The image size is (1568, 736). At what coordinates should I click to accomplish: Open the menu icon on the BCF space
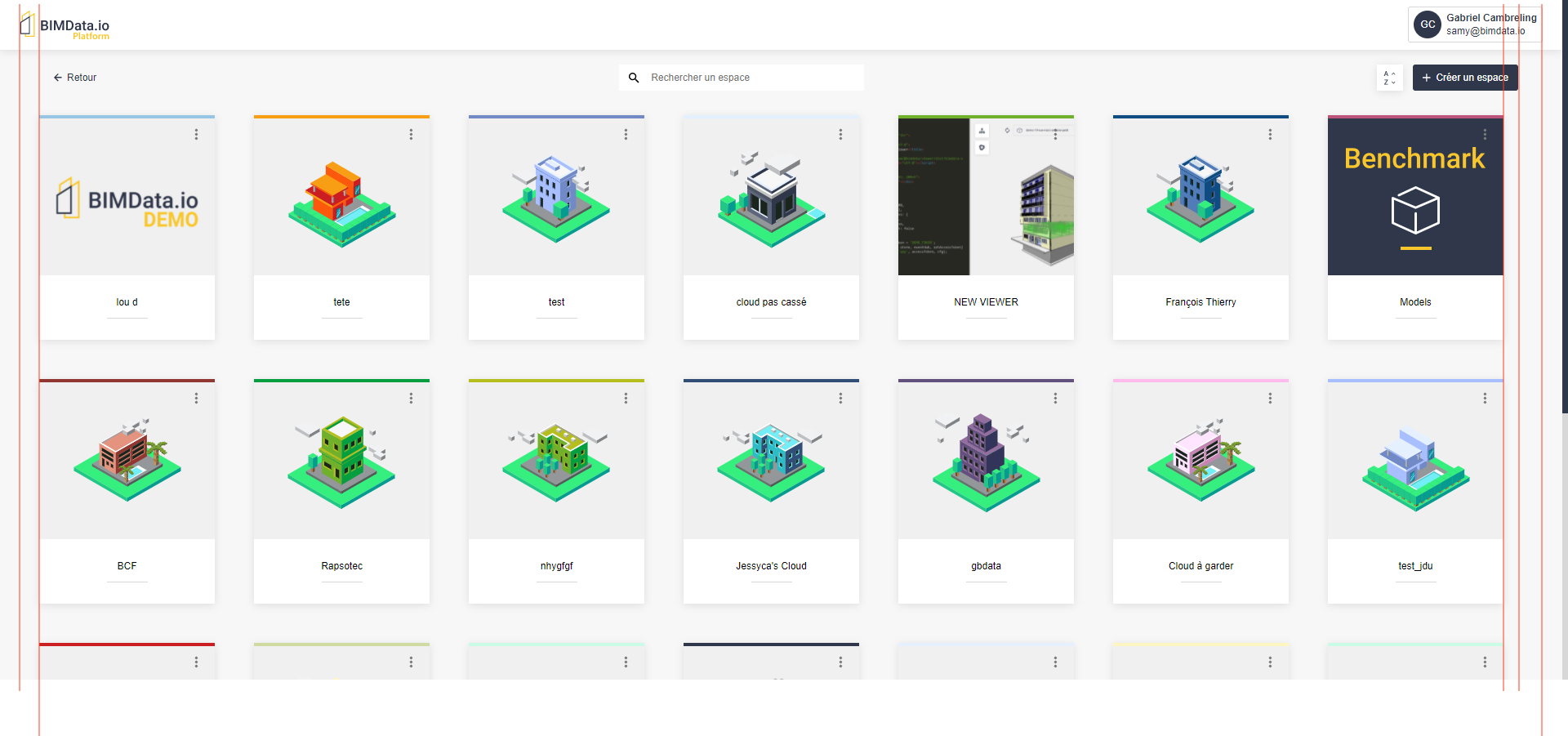(196, 398)
